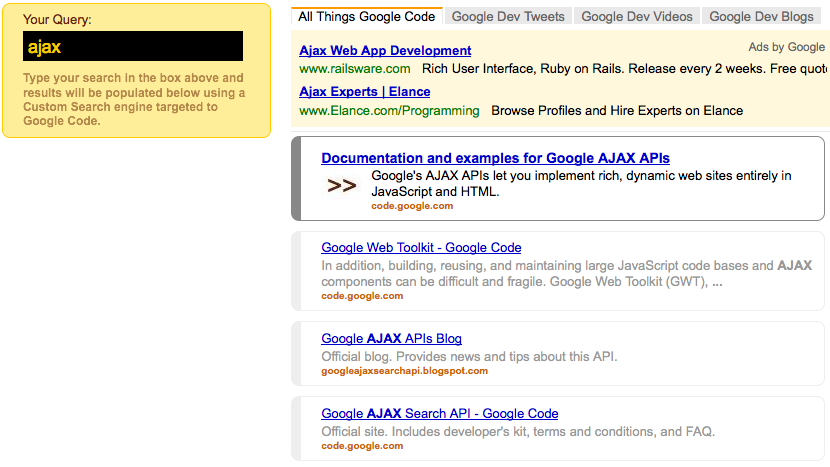Visit the www.railsware.com ad URL
Screen dimensions: 830x467
(x=355, y=69)
